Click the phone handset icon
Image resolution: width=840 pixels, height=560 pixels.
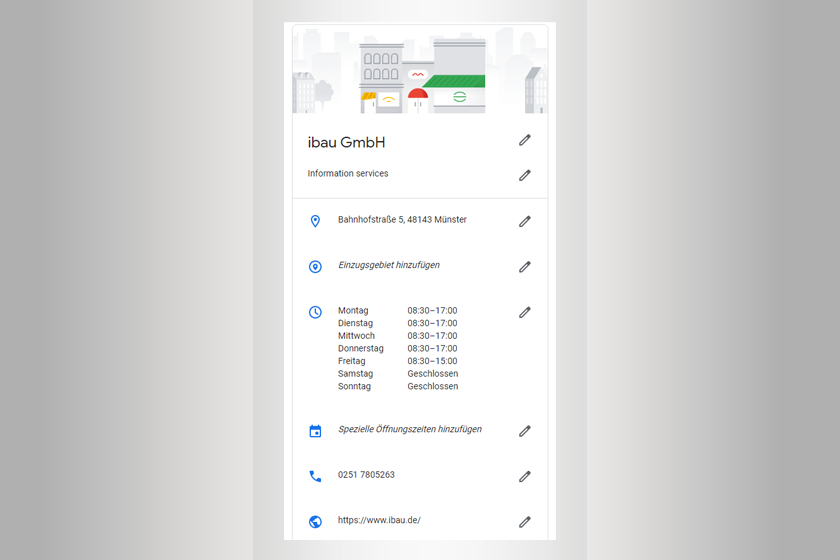pyautogui.click(x=316, y=476)
